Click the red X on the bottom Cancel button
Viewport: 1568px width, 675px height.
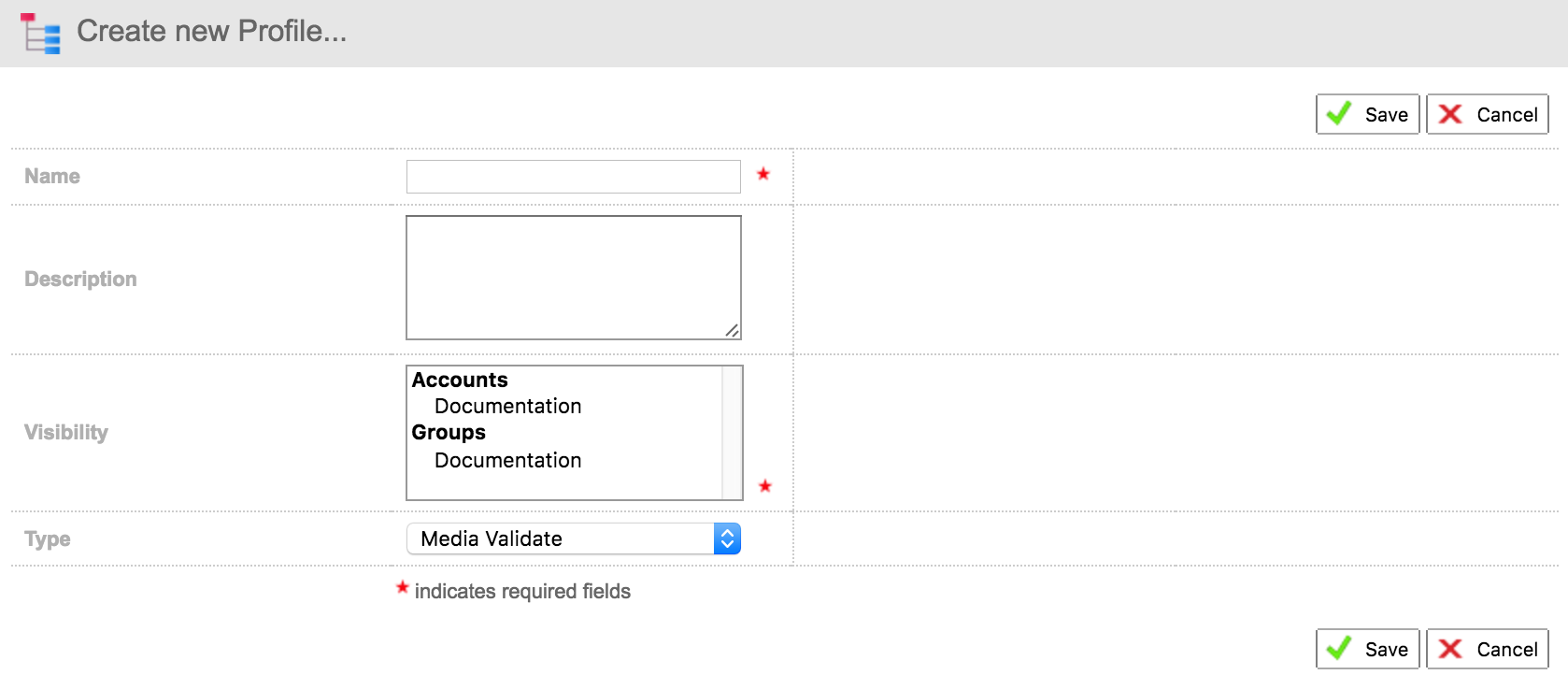click(x=1451, y=648)
